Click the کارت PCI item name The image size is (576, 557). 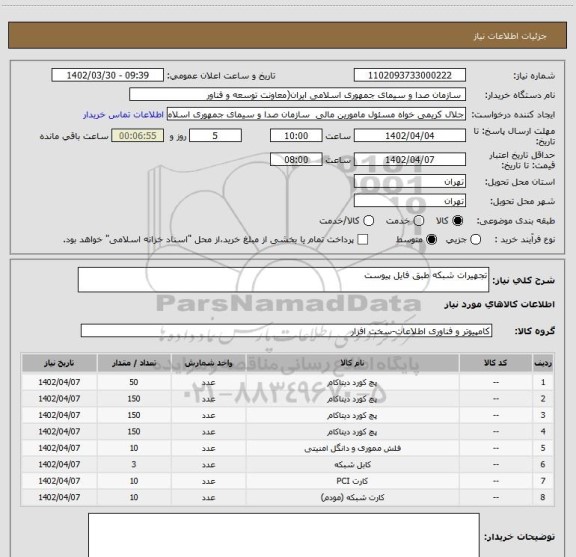coord(352,481)
